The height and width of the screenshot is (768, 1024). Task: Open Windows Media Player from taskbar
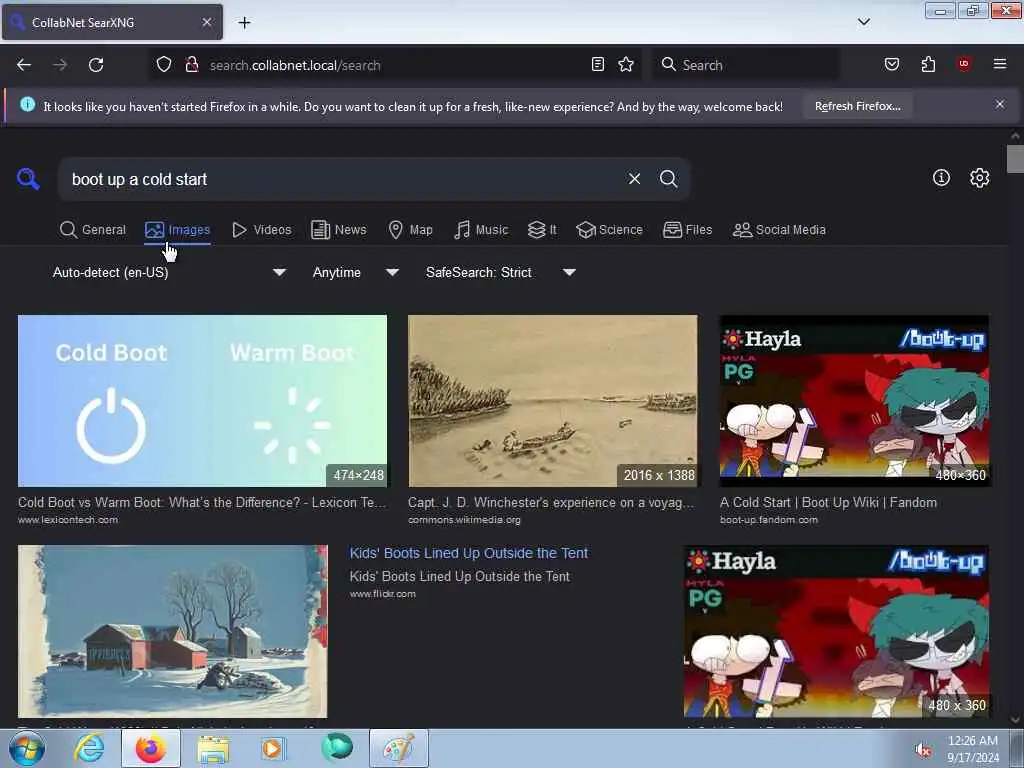[274, 748]
